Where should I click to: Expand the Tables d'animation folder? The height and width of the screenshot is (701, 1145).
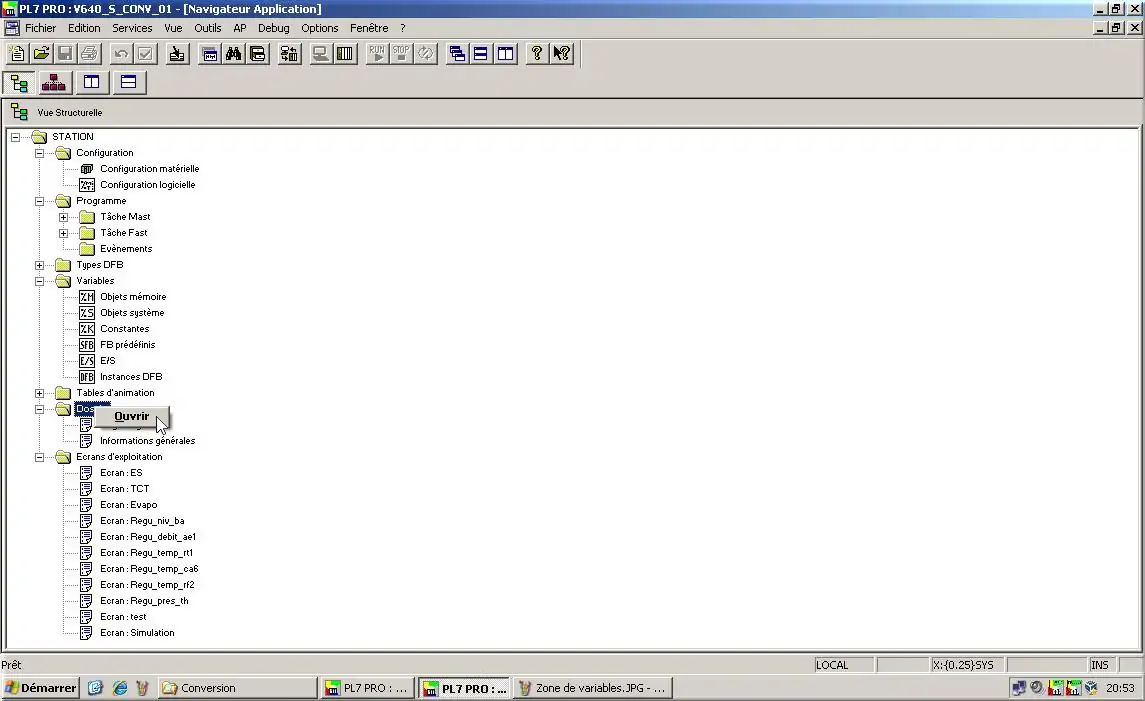pyautogui.click(x=39, y=394)
